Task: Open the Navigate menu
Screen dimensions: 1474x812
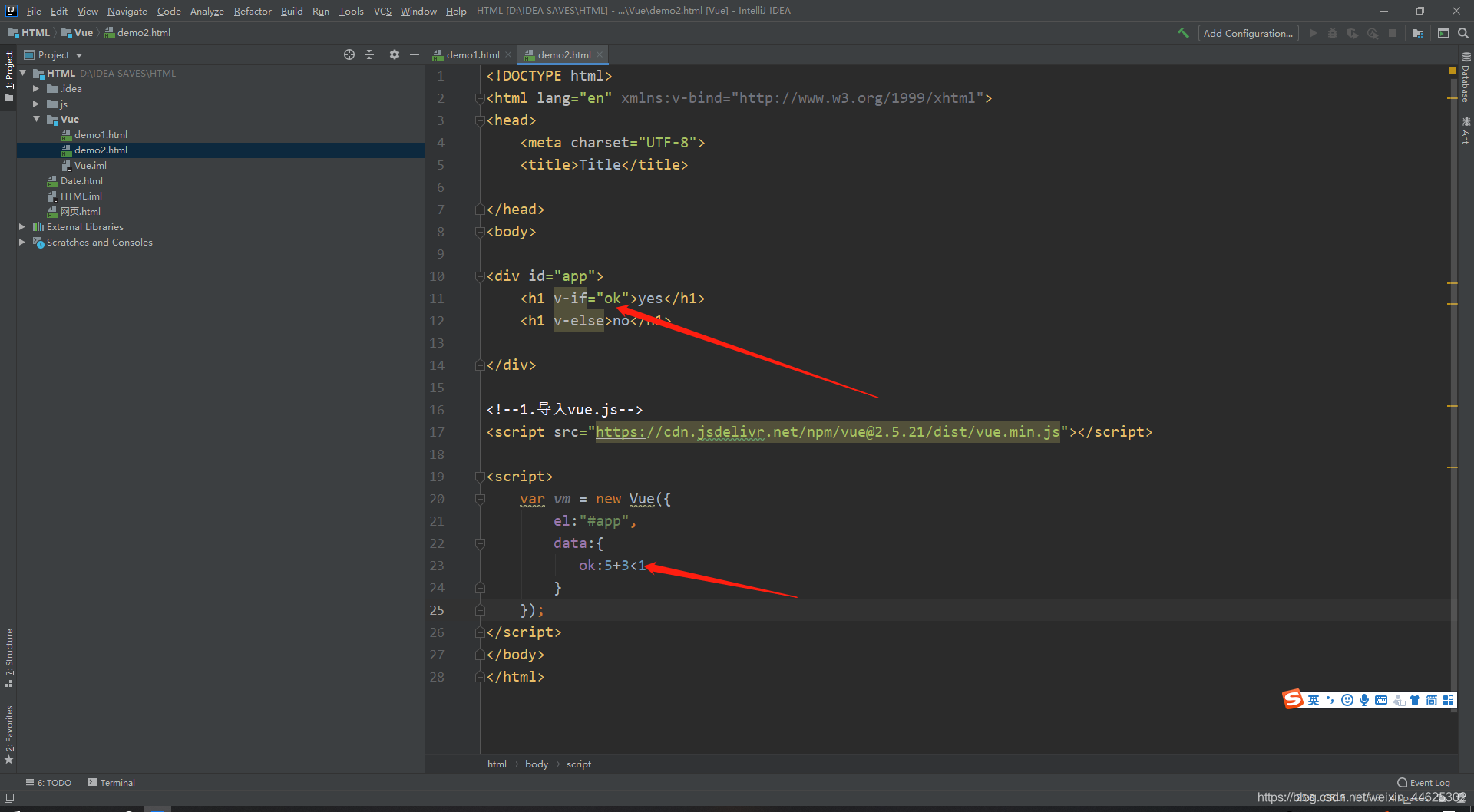Action: 127,11
